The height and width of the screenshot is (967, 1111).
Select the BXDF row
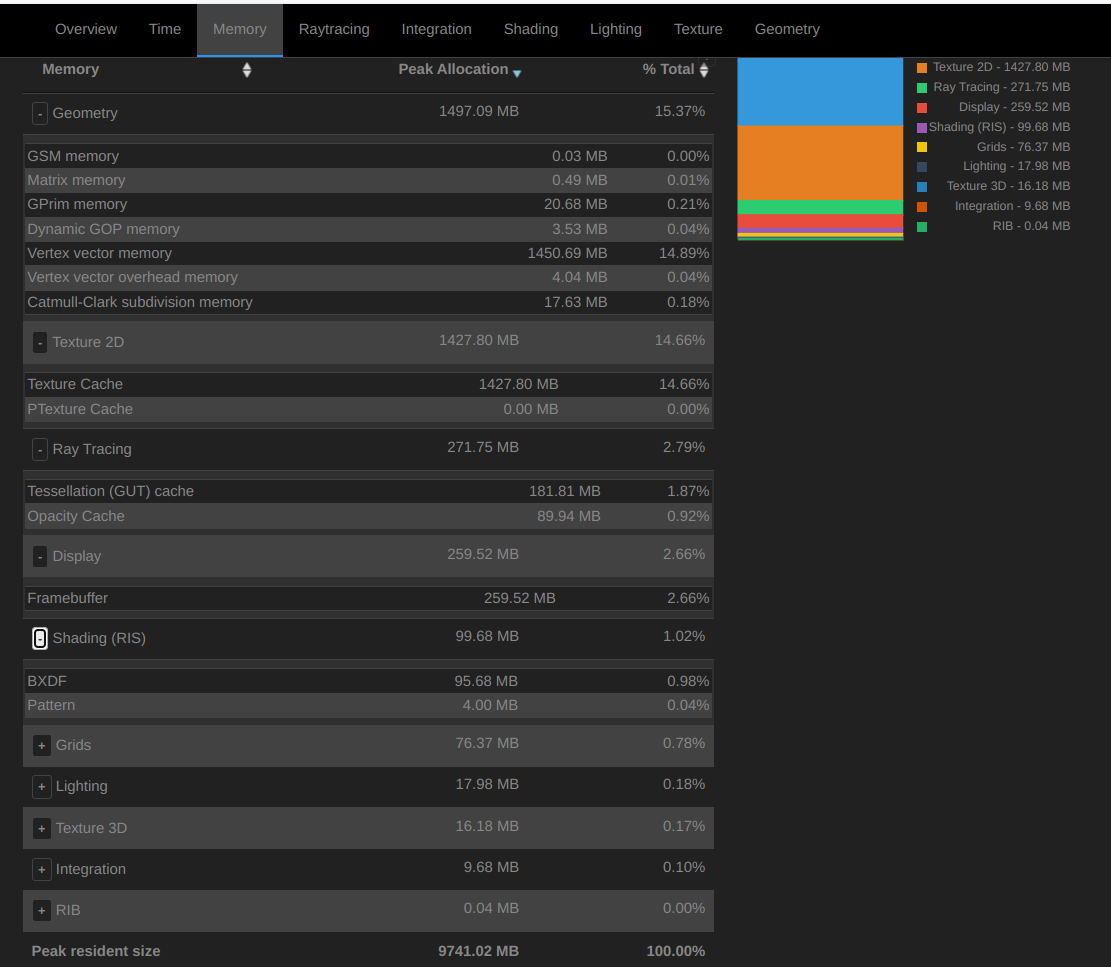coord(368,682)
